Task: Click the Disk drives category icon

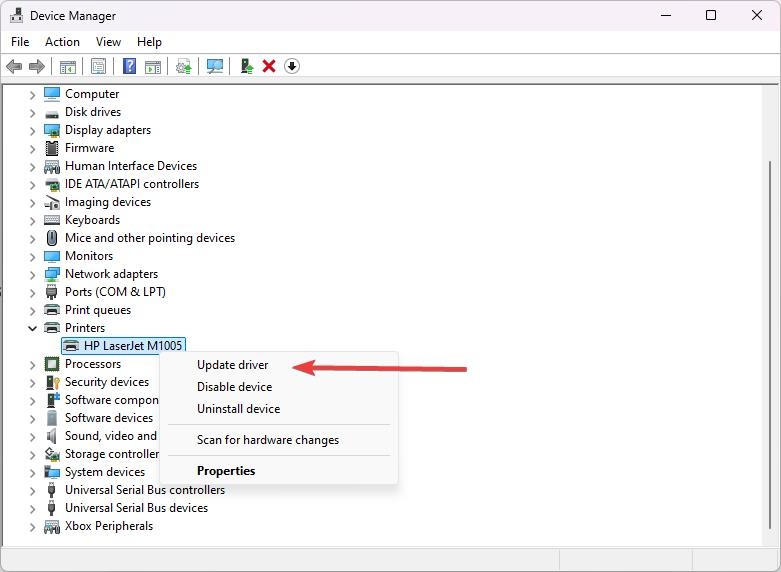Action: tap(52, 114)
